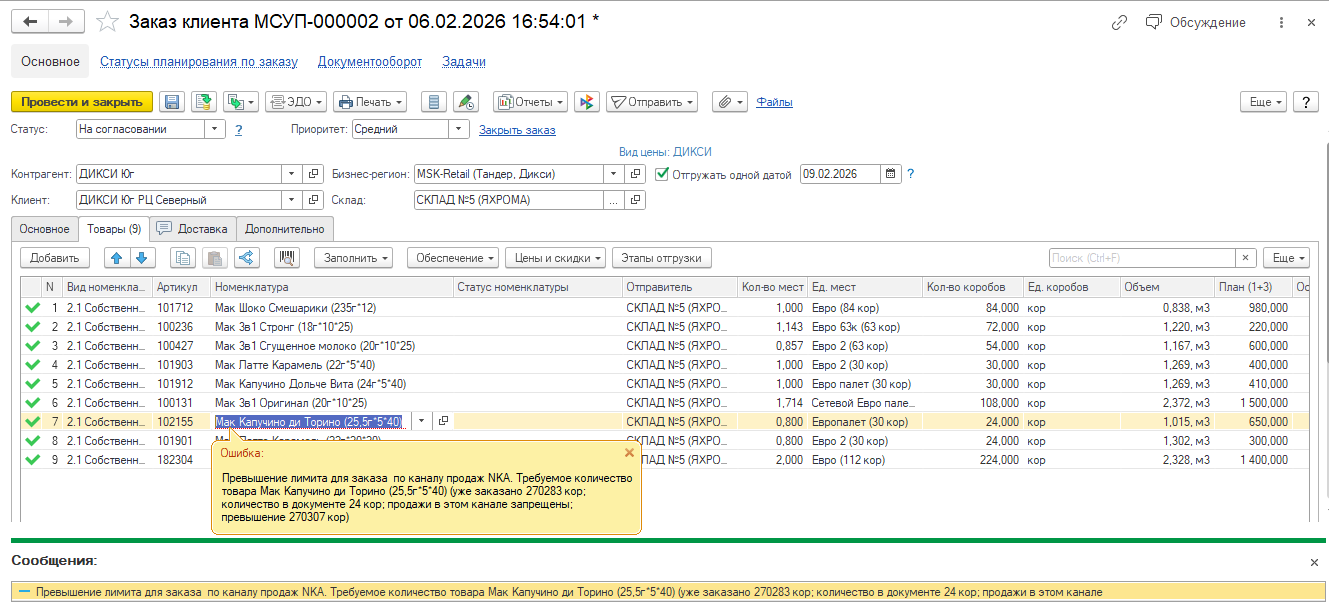Close the yellow error popup
Screen dimensions: 1329x613
coord(629,453)
